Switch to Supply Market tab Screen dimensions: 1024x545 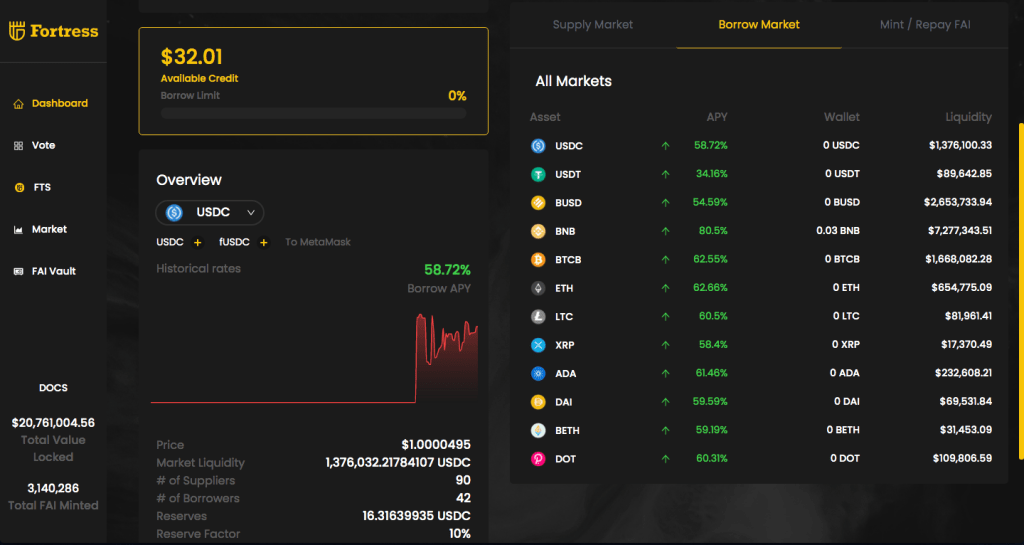[592, 25]
